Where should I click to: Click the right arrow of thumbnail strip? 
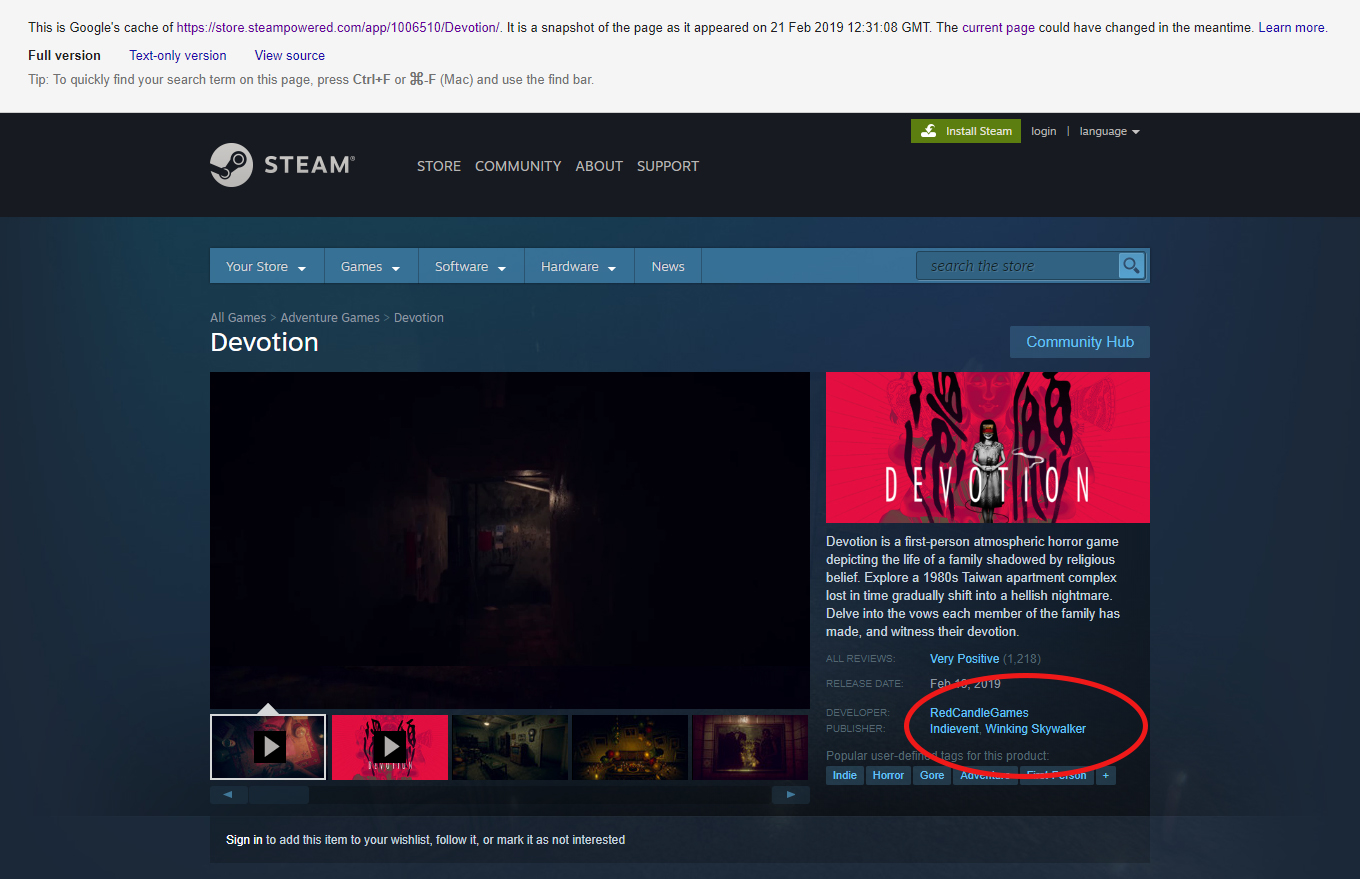click(x=791, y=795)
